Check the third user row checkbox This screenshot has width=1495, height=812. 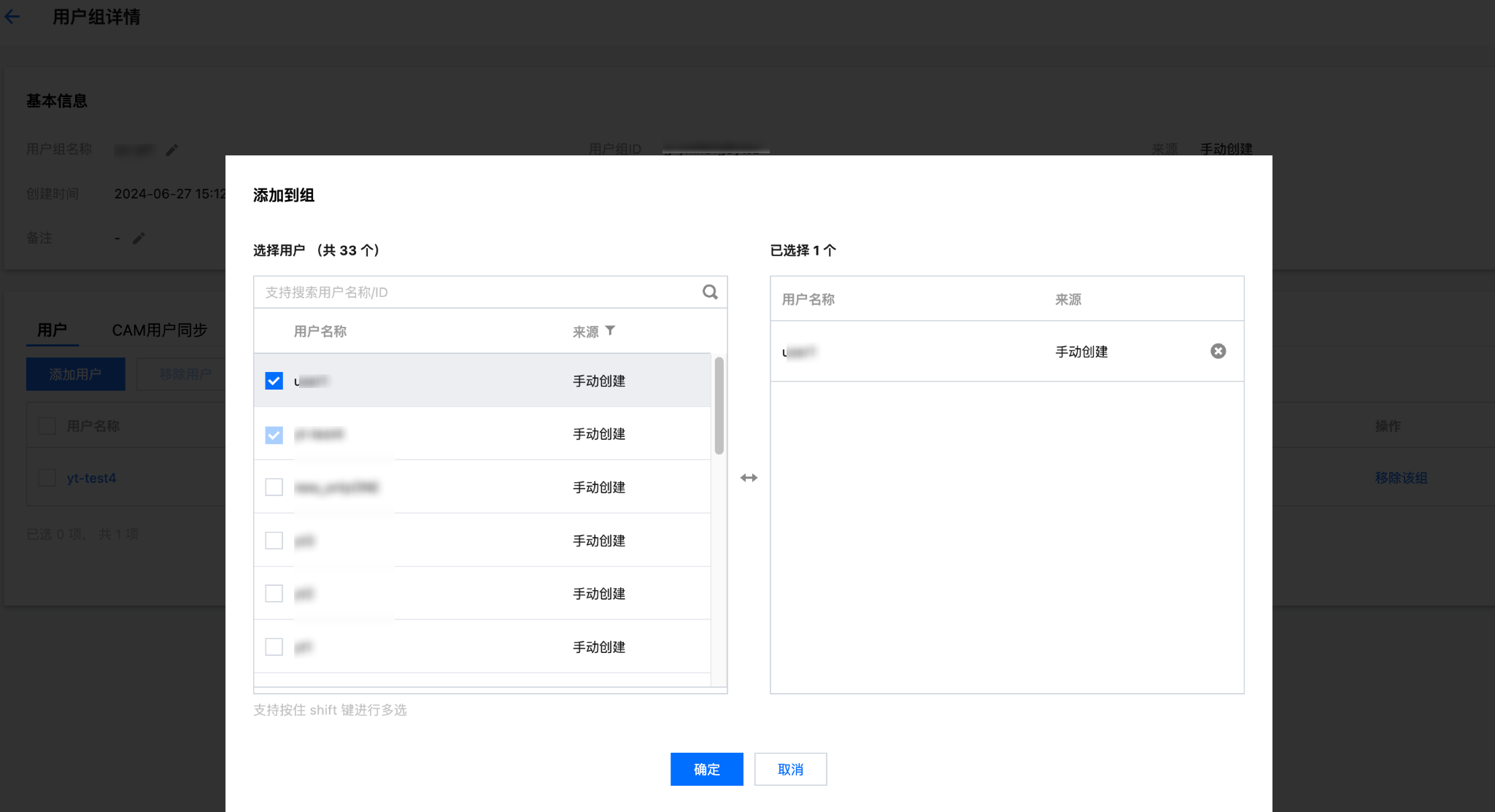click(274, 487)
